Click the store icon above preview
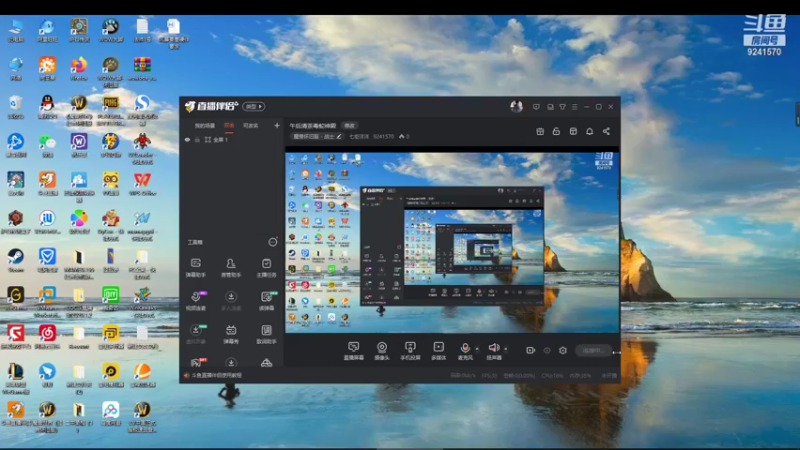The width and height of the screenshot is (800, 450). (573, 132)
